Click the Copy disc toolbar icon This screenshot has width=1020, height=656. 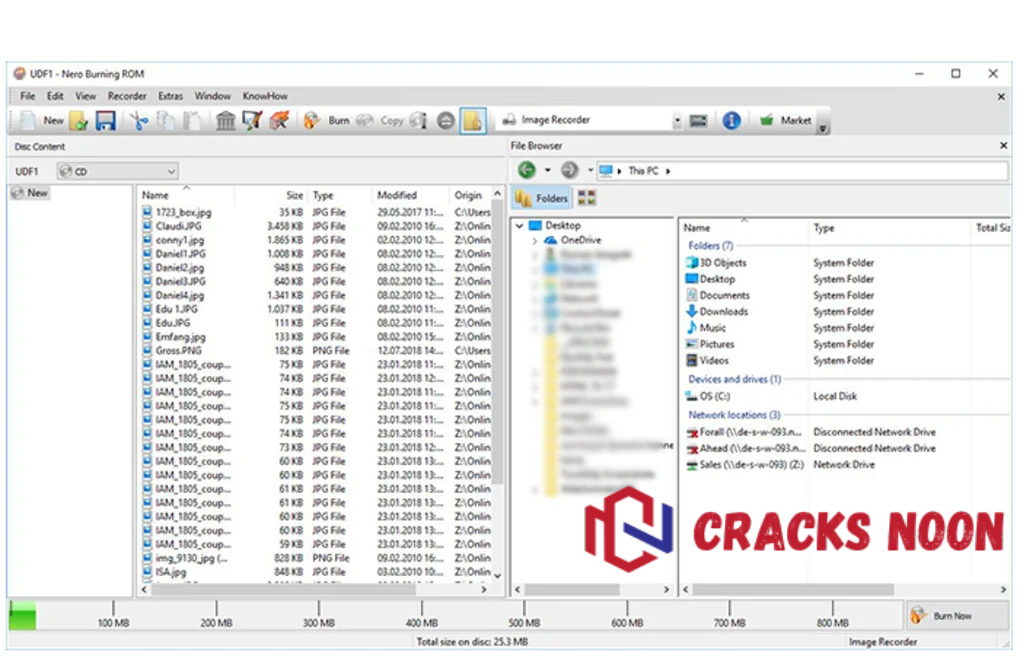(365, 120)
